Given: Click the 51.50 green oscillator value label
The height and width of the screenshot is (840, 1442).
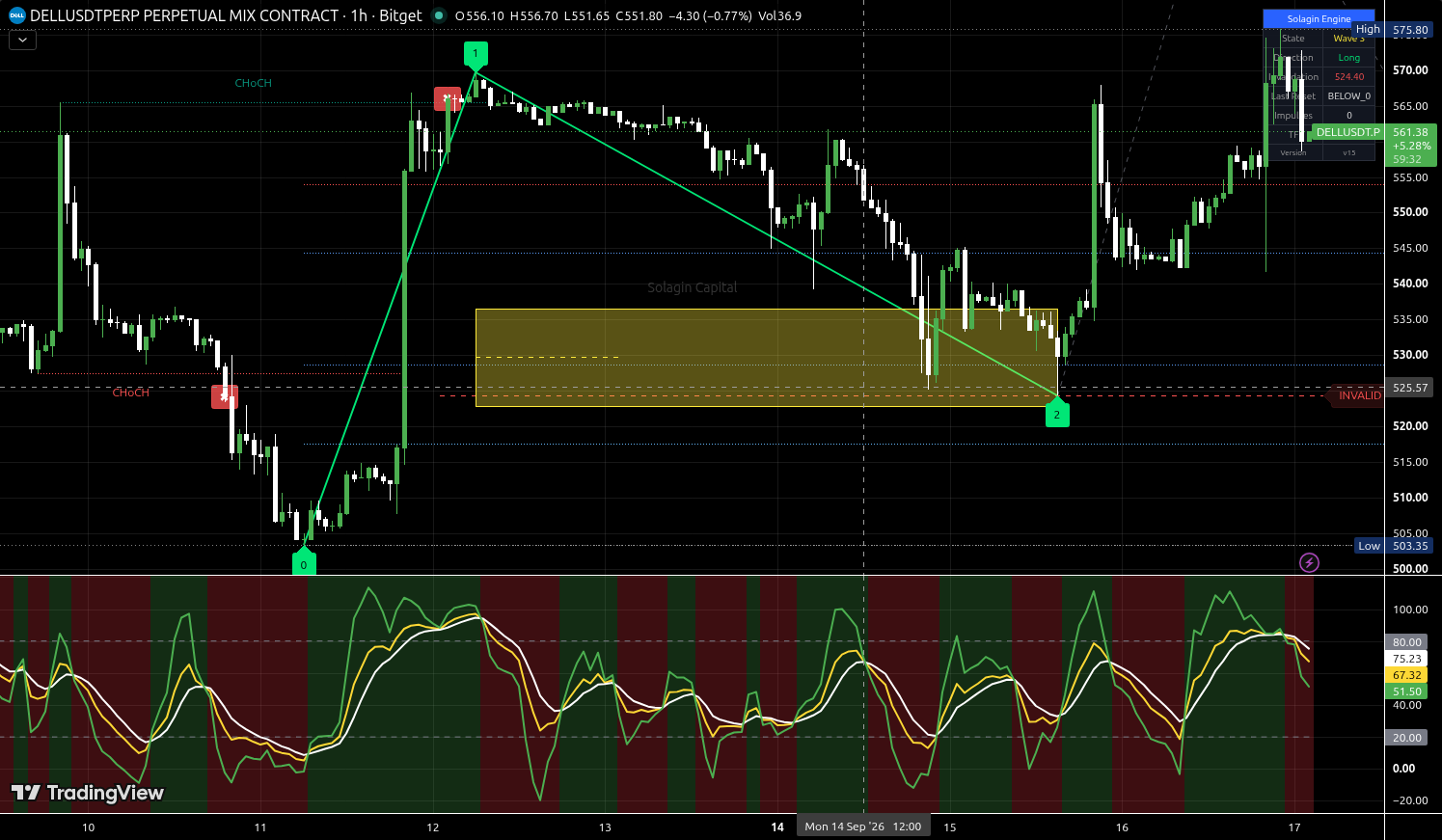Looking at the screenshot, I should 1407,691.
